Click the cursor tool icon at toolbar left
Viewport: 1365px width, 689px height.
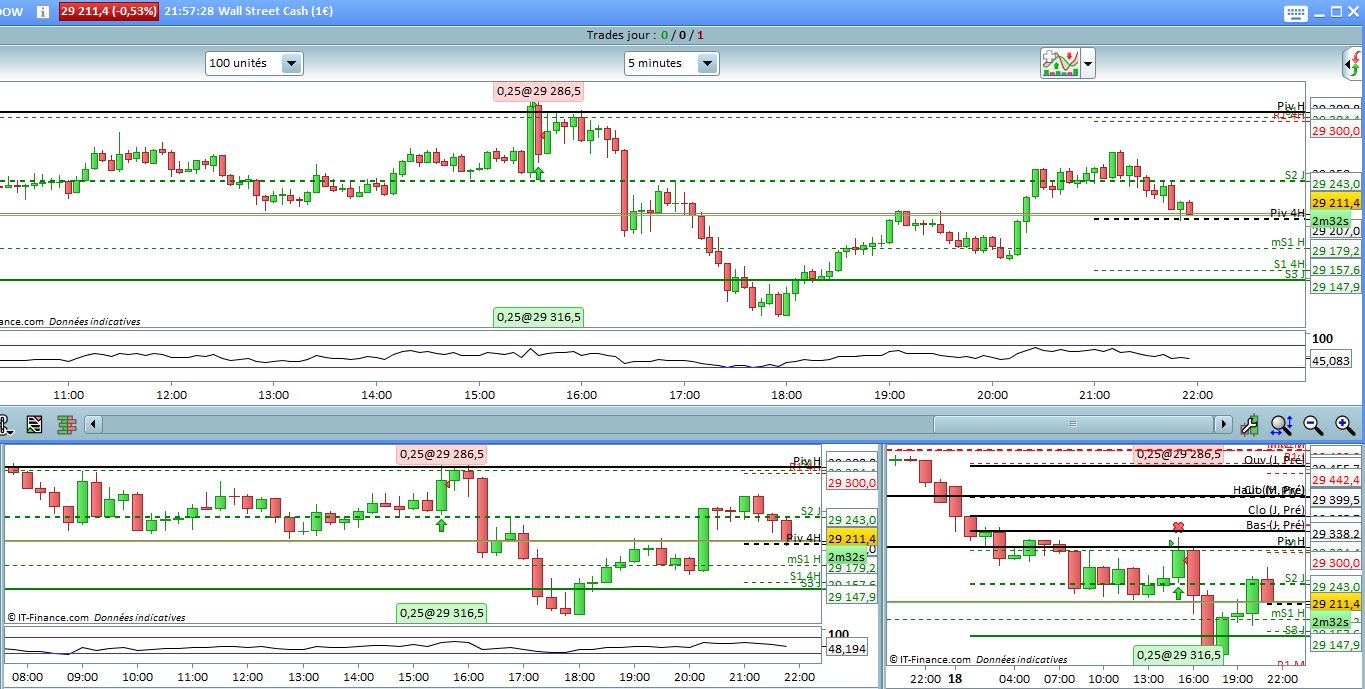point(5,424)
